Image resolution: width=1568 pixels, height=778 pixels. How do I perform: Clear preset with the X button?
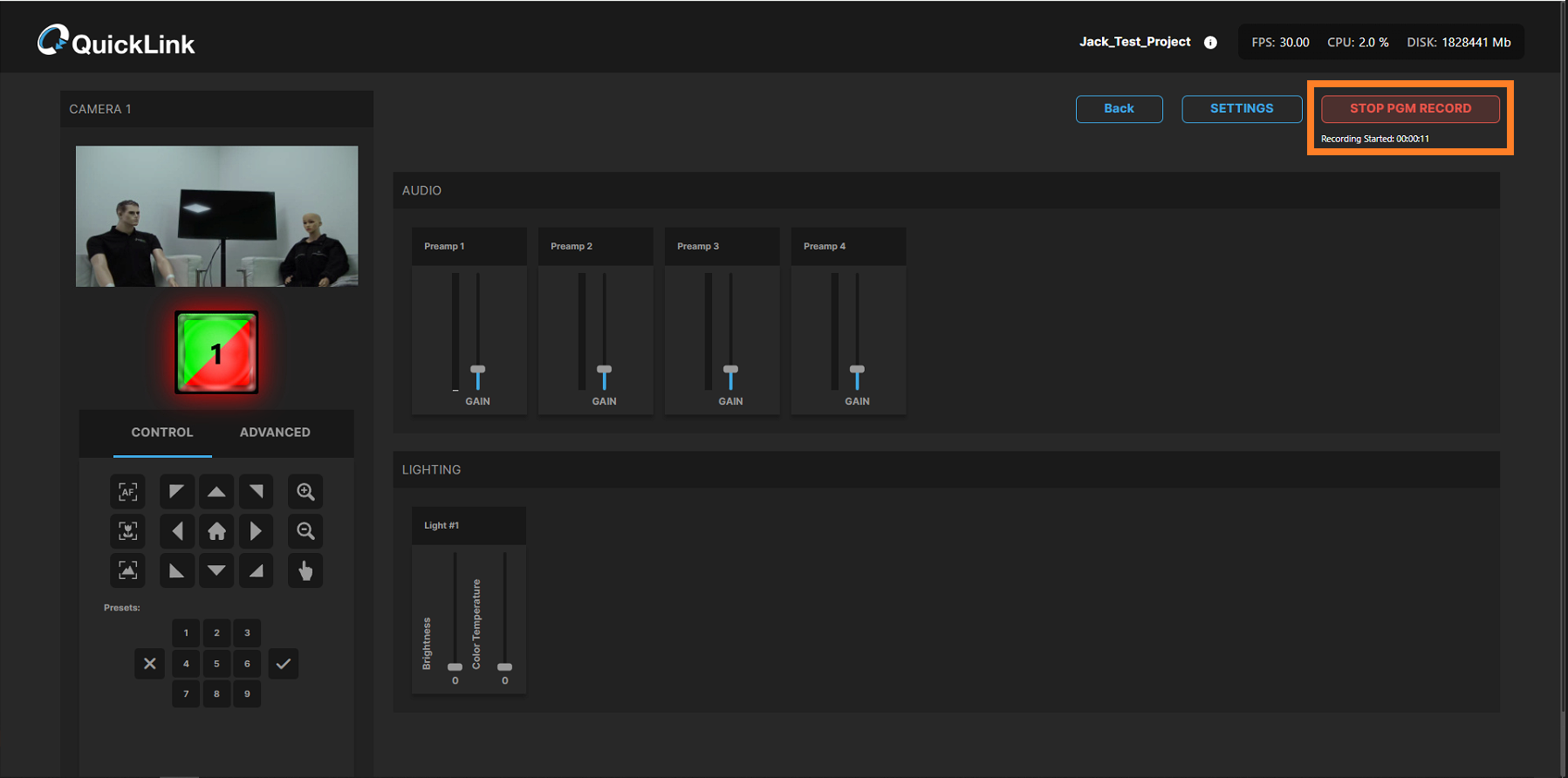pos(150,664)
